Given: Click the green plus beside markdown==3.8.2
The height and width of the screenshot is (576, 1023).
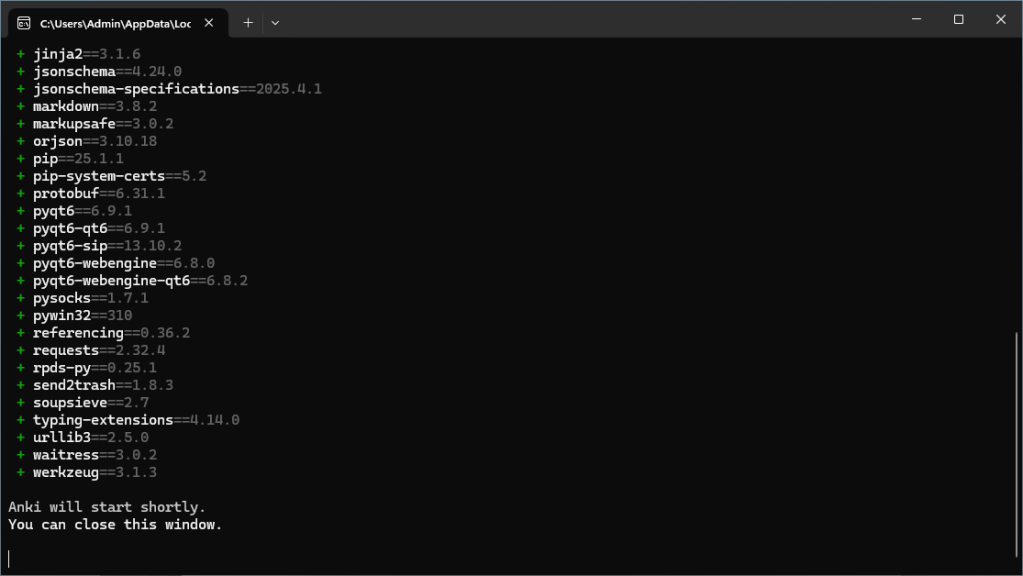Looking at the screenshot, I should [20, 106].
